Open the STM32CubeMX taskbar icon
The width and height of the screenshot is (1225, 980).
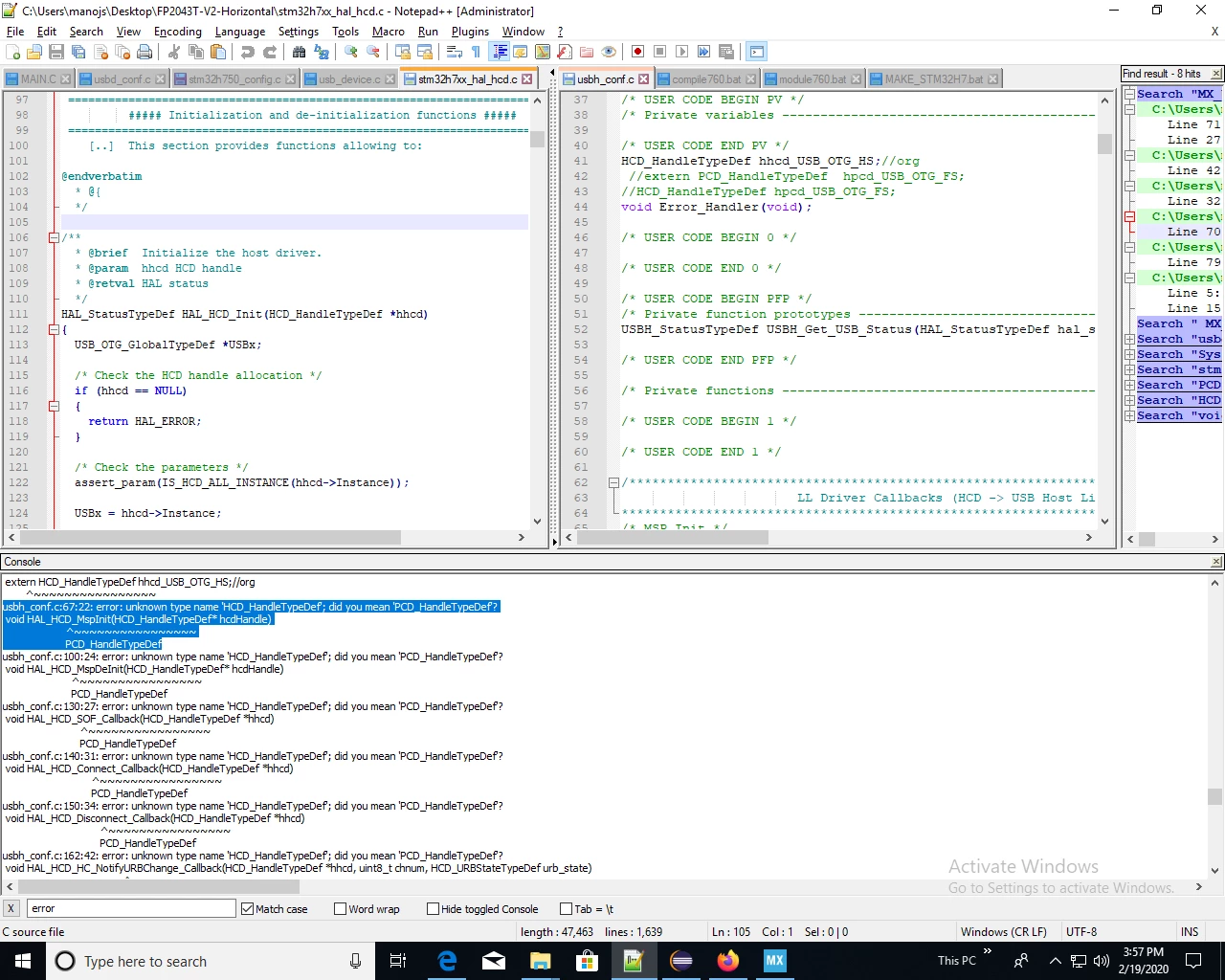(774, 961)
